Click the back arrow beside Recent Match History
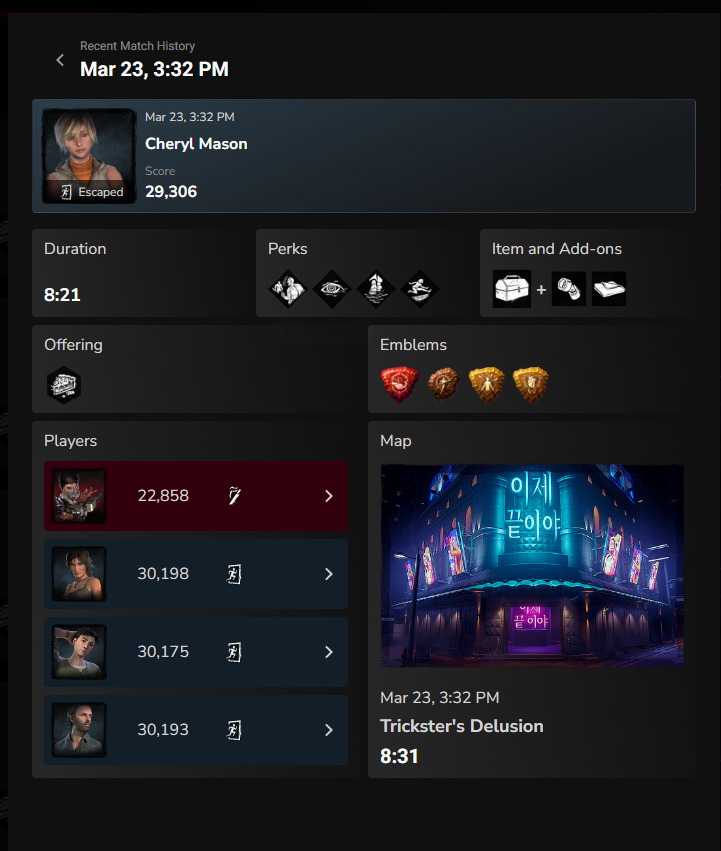 point(60,60)
